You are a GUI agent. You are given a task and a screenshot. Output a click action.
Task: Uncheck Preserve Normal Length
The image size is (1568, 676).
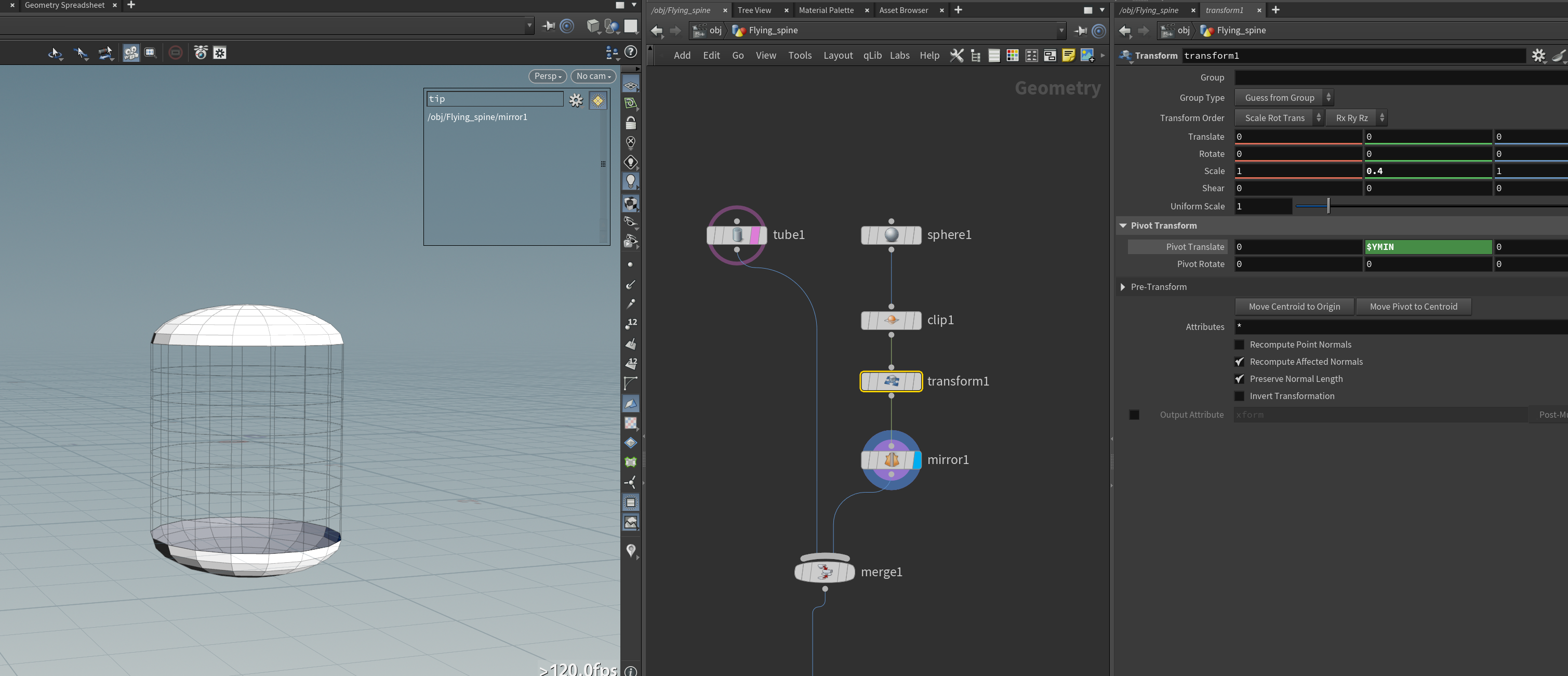[x=1239, y=379]
